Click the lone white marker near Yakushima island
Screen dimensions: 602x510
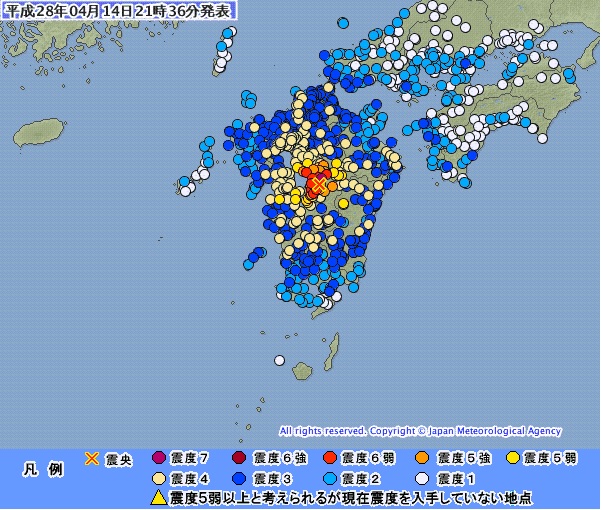[x=280, y=361]
